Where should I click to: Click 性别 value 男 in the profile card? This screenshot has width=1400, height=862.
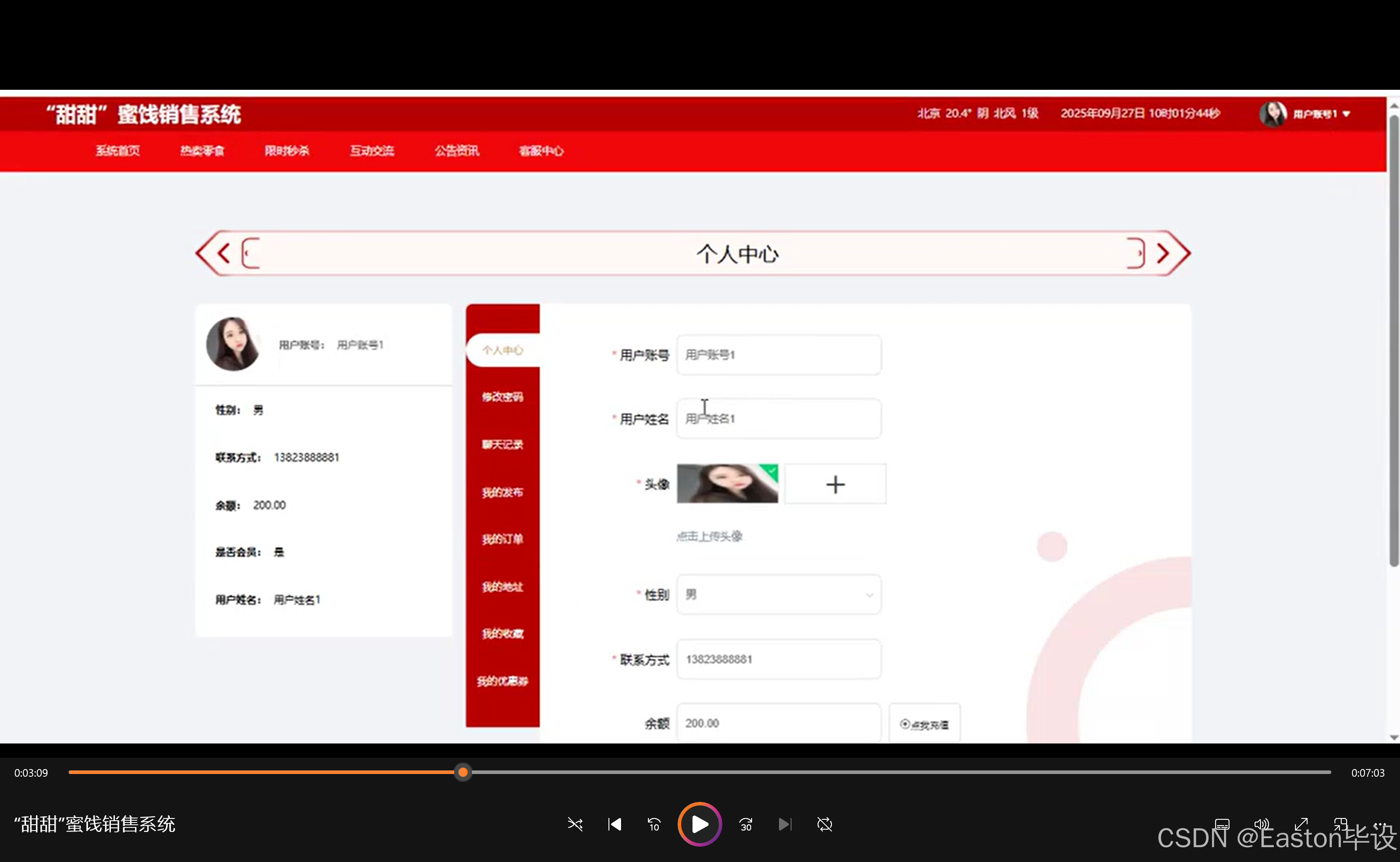click(x=258, y=410)
